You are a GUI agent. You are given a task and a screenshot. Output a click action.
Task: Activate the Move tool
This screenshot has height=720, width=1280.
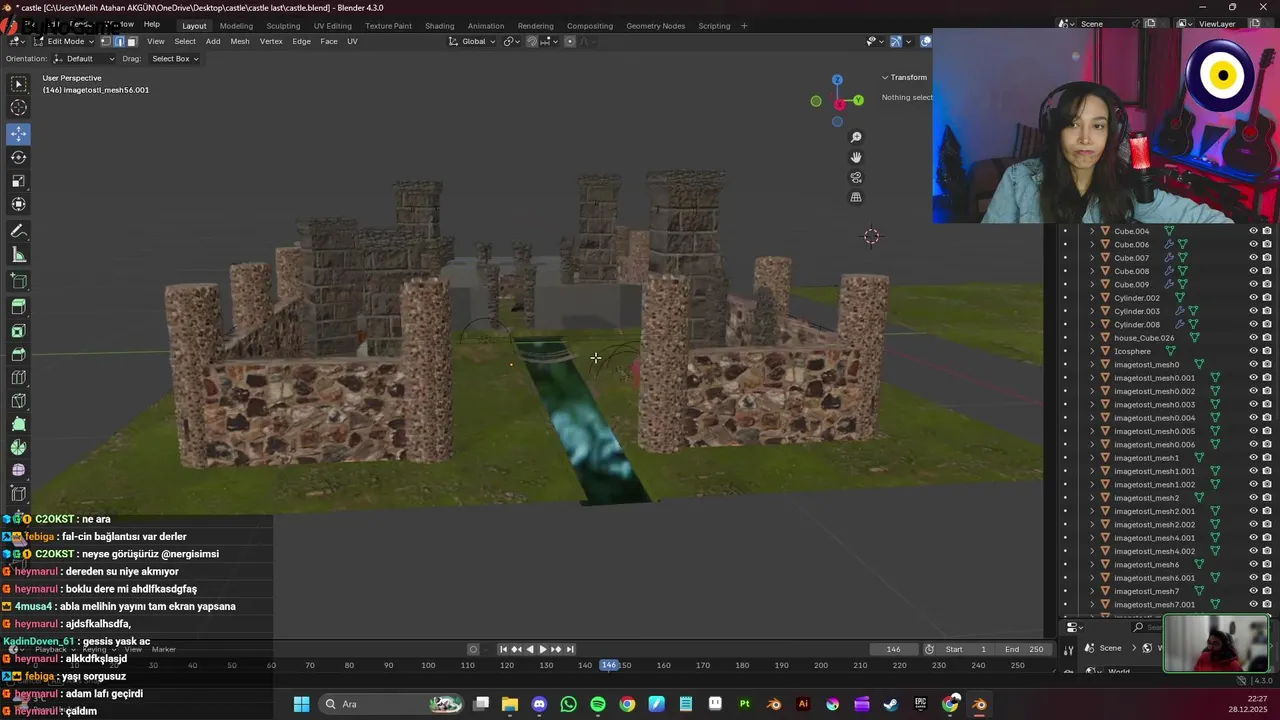(x=19, y=133)
